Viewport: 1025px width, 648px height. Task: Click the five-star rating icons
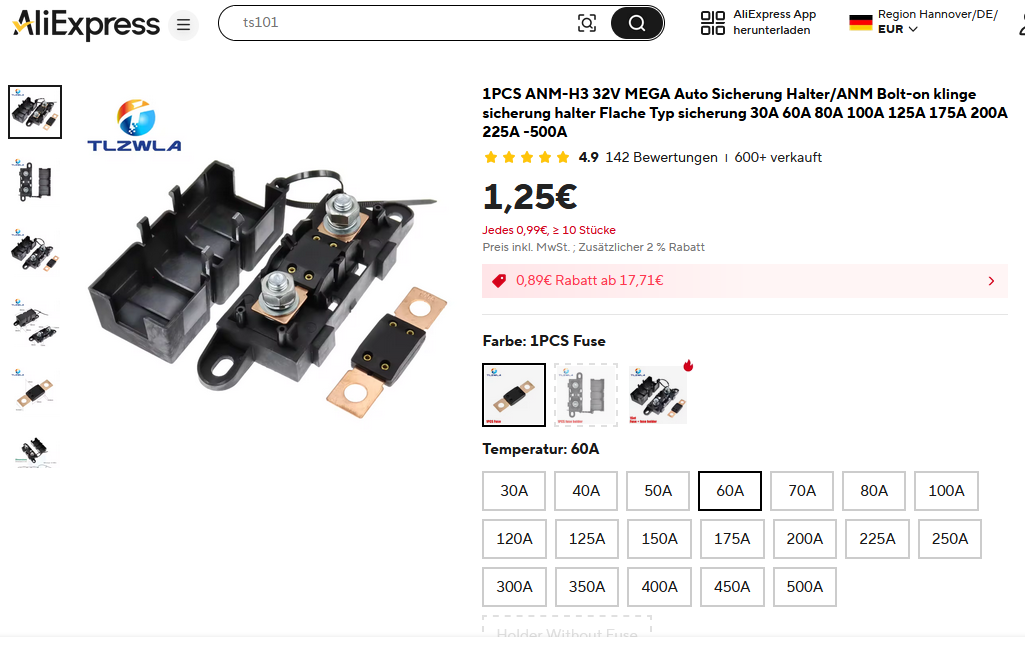526,157
